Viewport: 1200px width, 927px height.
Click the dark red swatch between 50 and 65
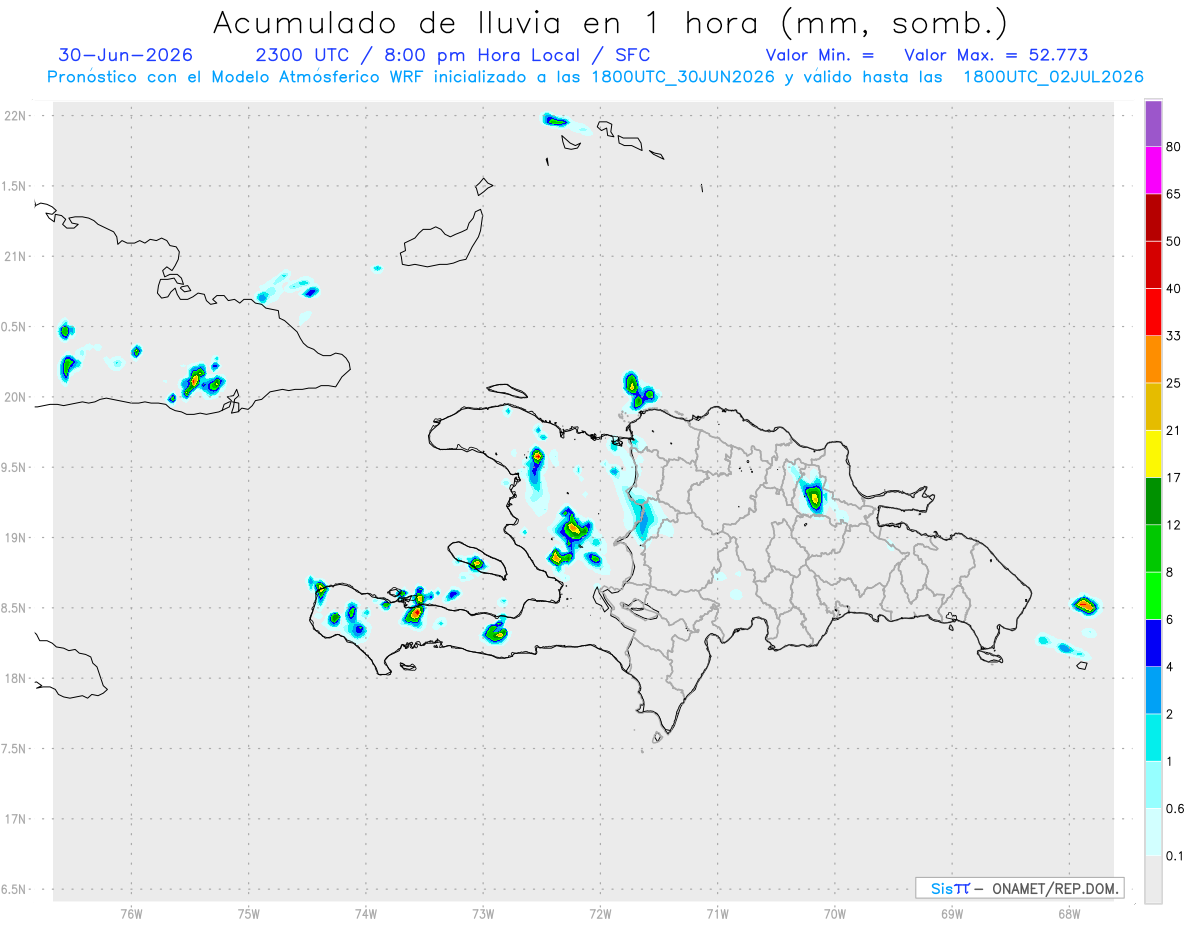(1153, 217)
